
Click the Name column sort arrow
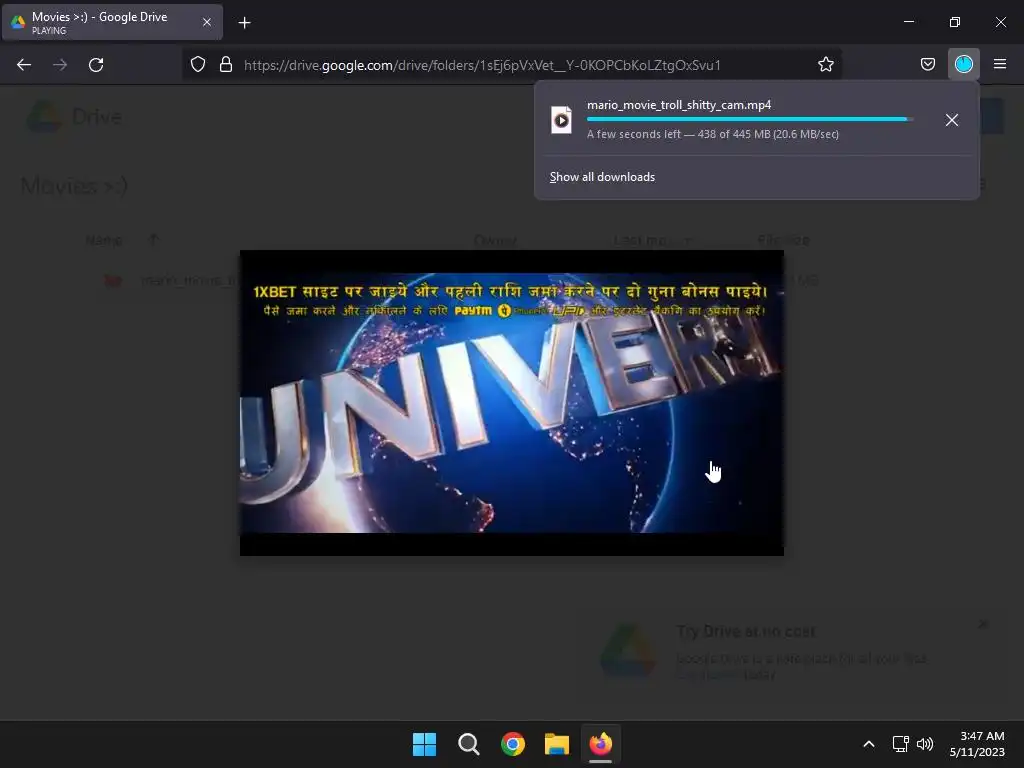pos(153,240)
